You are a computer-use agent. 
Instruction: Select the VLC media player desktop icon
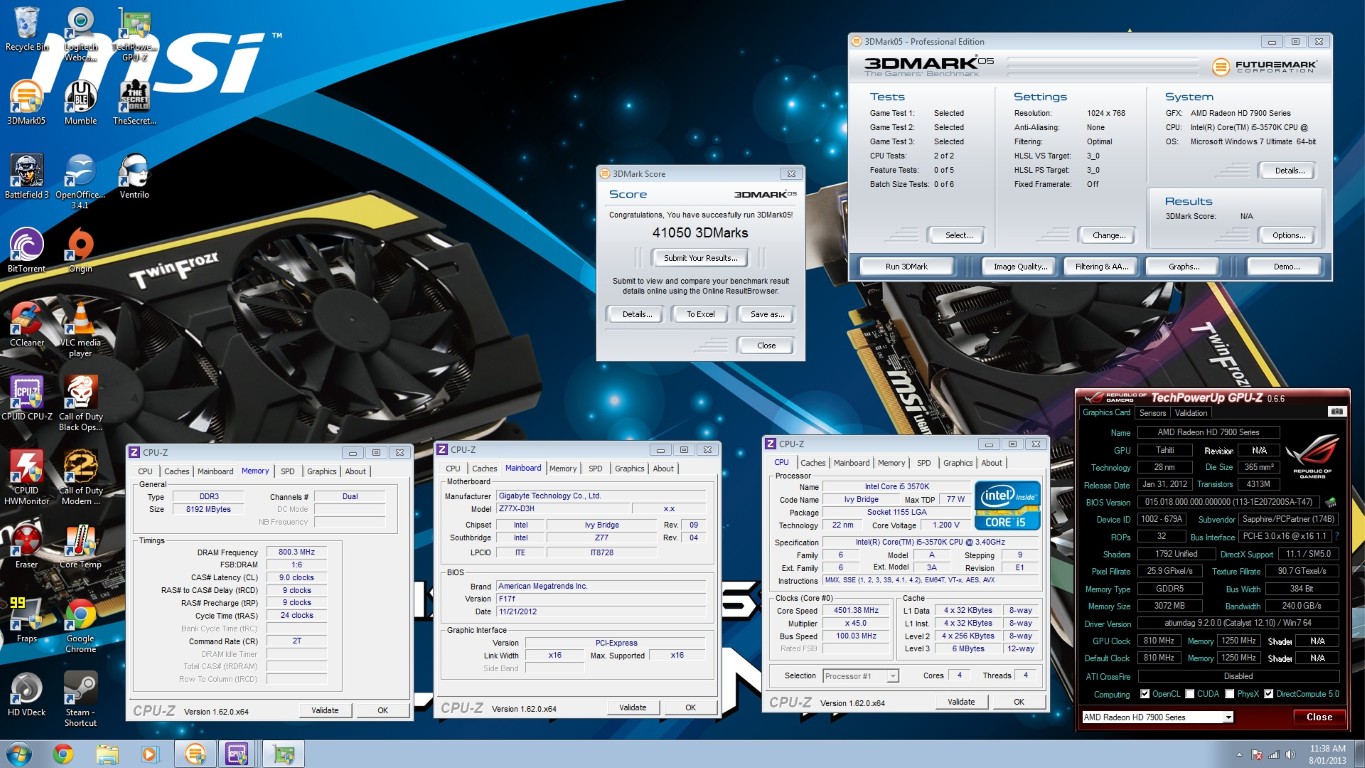click(x=81, y=330)
